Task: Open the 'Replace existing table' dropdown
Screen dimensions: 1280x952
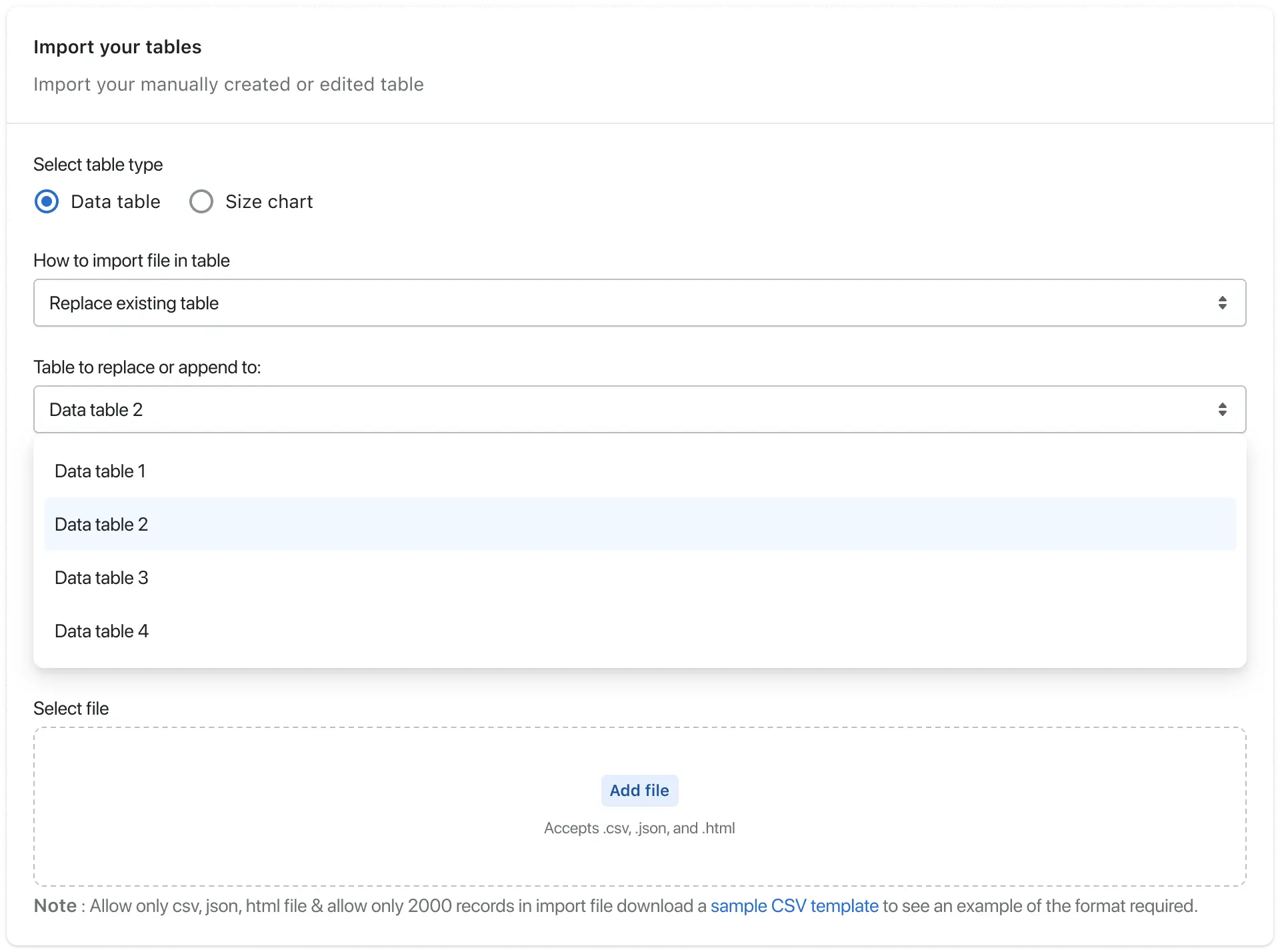Action: [x=639, y=303]
